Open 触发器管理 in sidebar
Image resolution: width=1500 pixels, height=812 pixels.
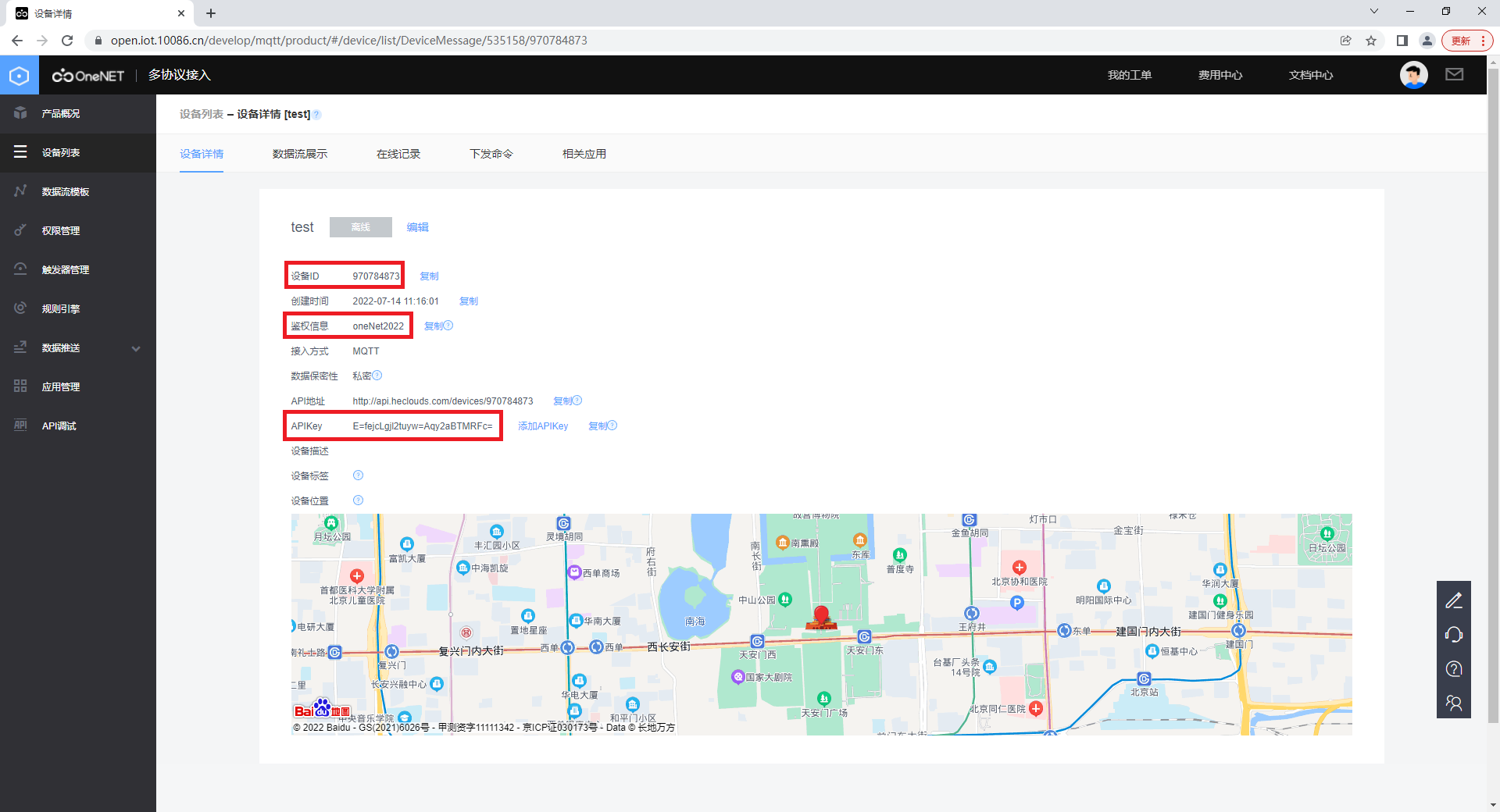click(x=66, y=270)
